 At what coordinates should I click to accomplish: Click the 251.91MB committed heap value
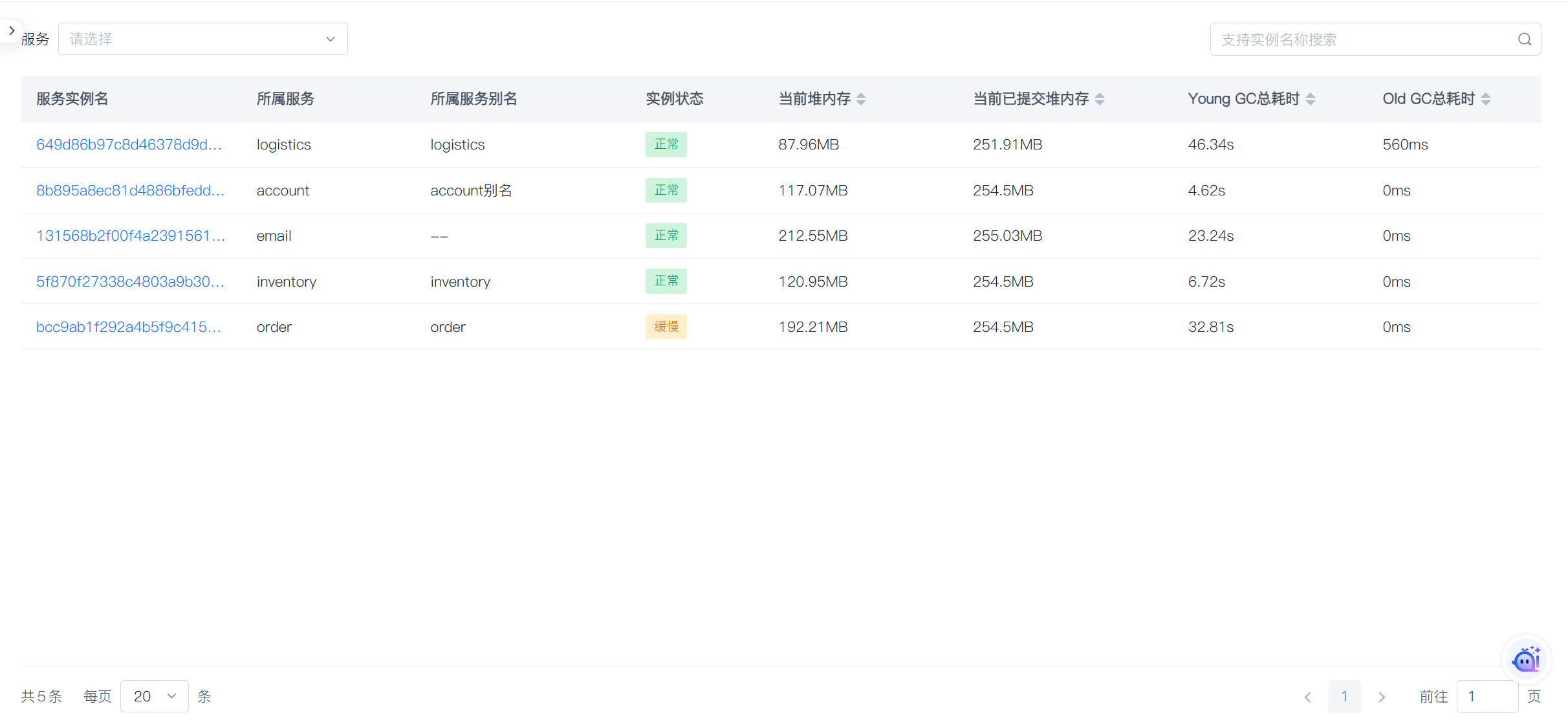pyautogui.click(x=1008, y=144)
